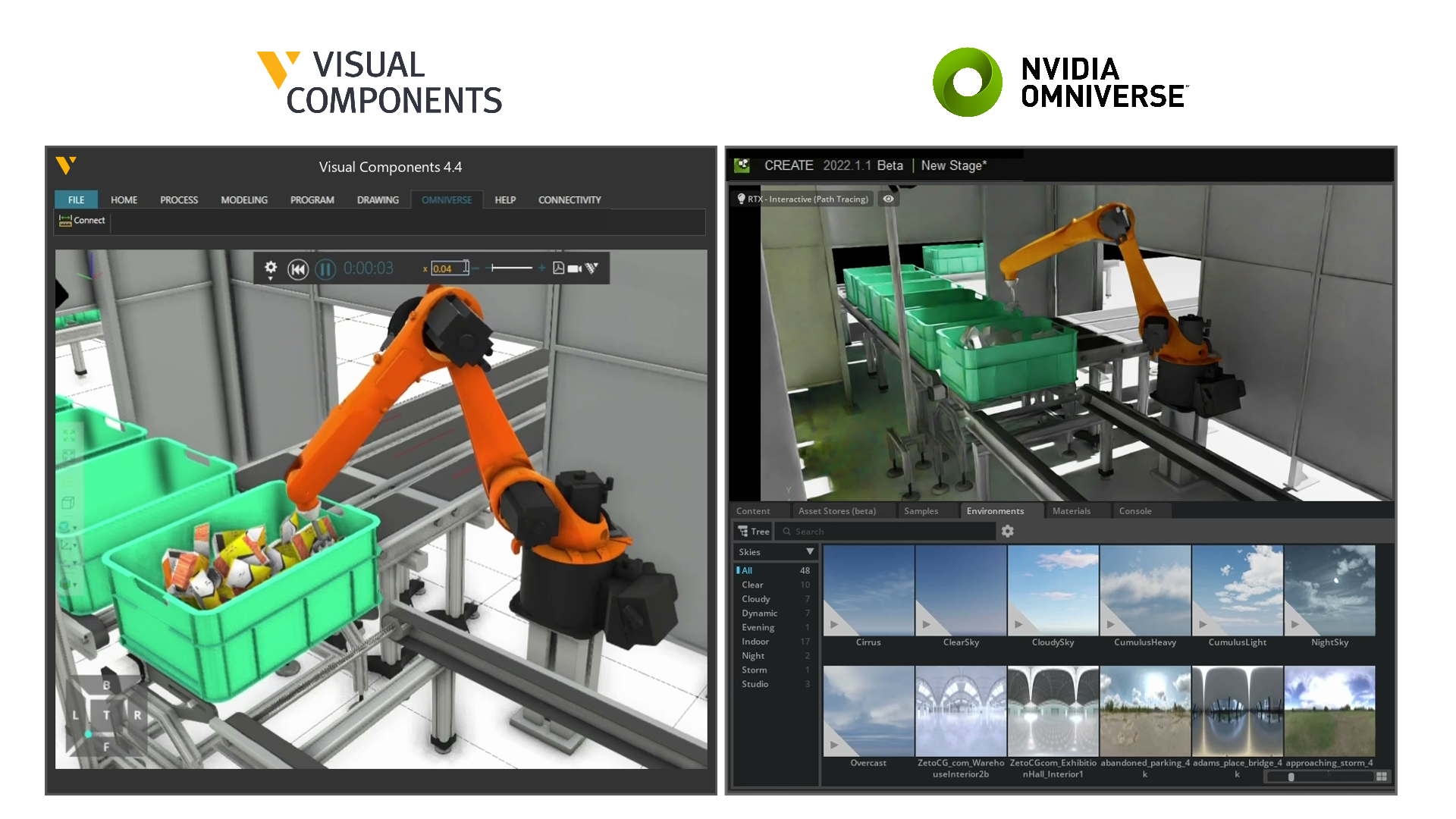Select the 'All' filter in the Skies list
The width and height of the screenshot is (1456, 819).
click(747, 570)
